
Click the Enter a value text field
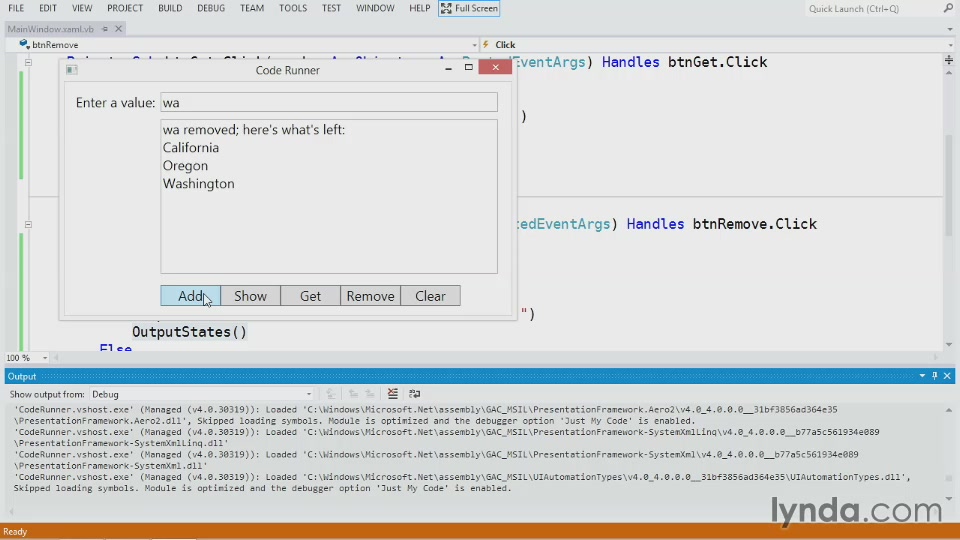click(329, 102)
